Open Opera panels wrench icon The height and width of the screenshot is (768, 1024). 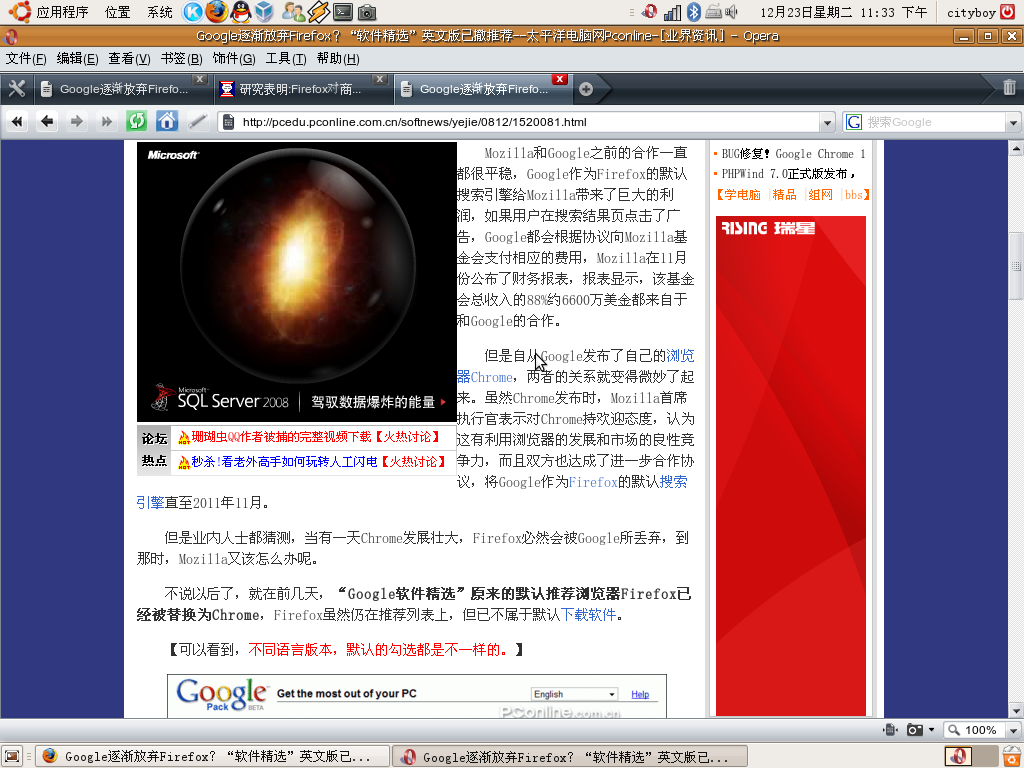17,88
